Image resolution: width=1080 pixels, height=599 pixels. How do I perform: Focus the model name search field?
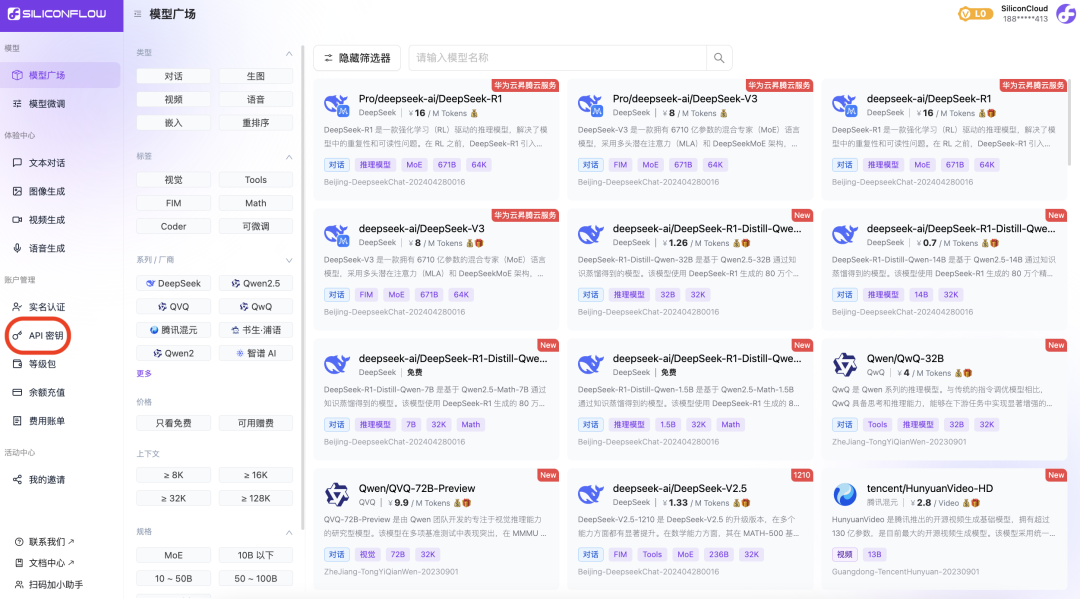(x=557, y=58)
